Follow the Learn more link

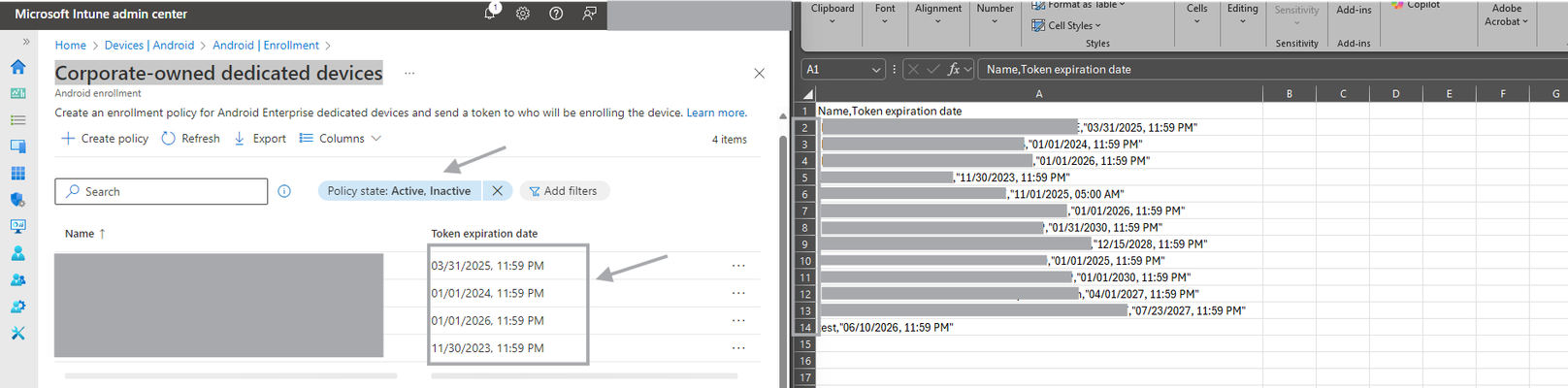click(717, 113)
